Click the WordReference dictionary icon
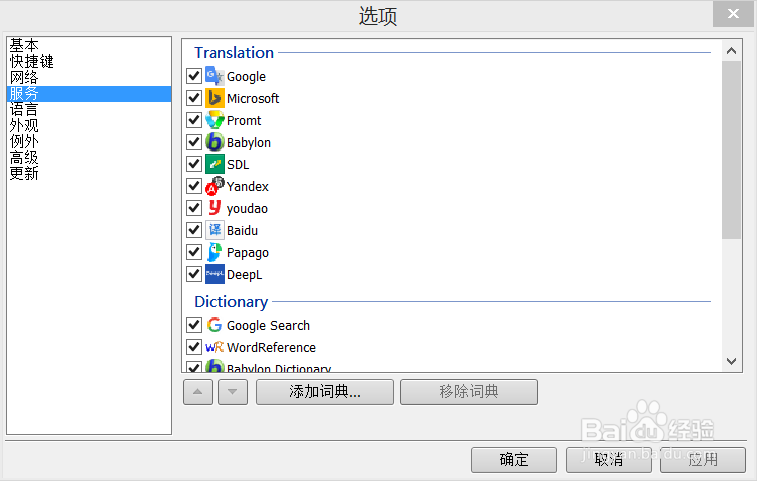 (215, 347)
